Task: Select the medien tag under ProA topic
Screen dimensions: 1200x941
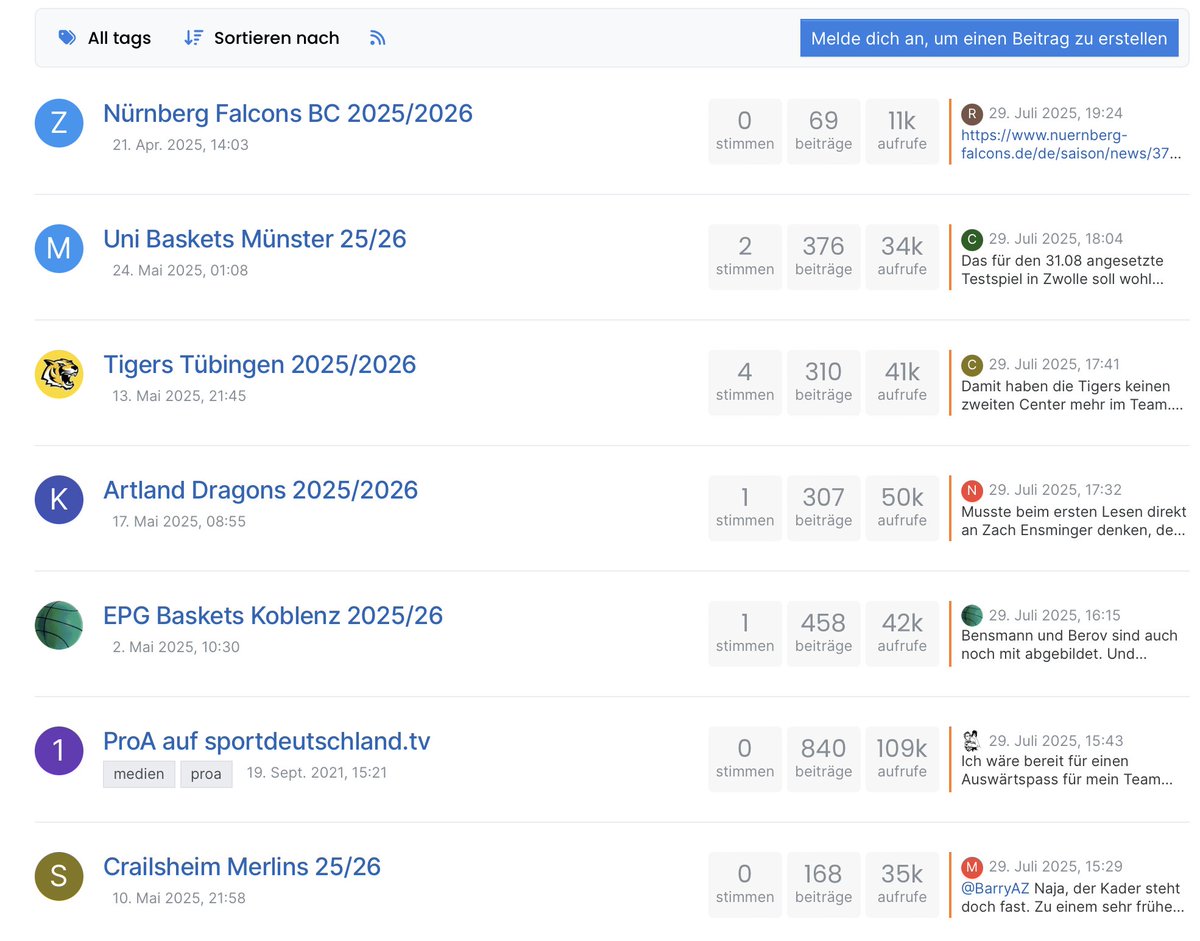Action: click(x=138, y=773)
